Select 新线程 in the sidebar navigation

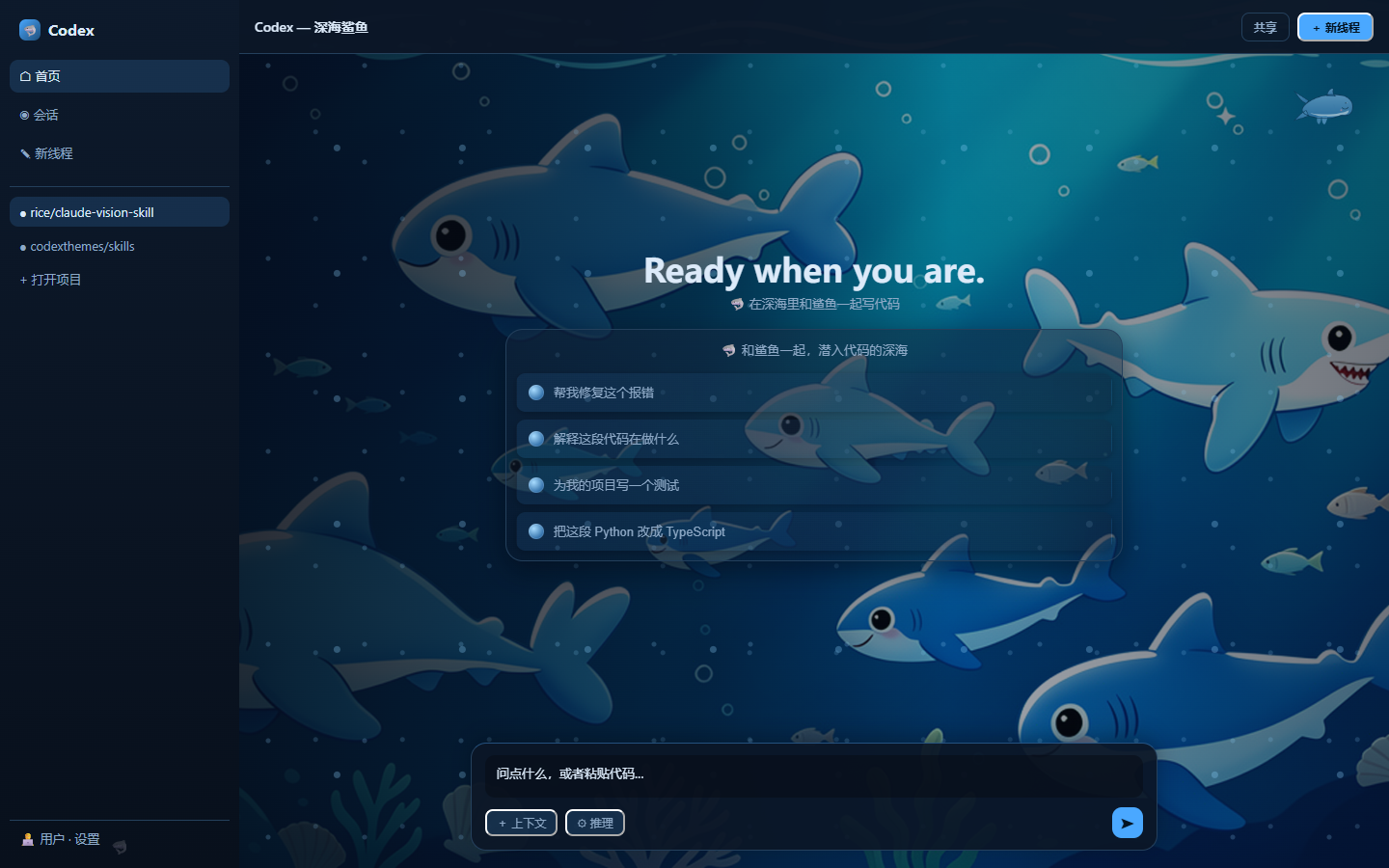coord(120,153)
